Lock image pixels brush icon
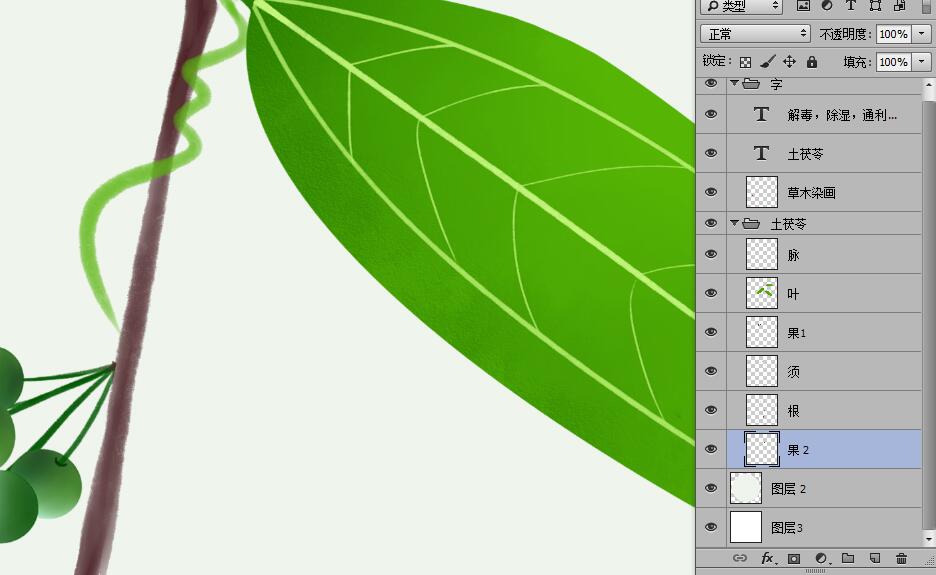 point(768,62)
